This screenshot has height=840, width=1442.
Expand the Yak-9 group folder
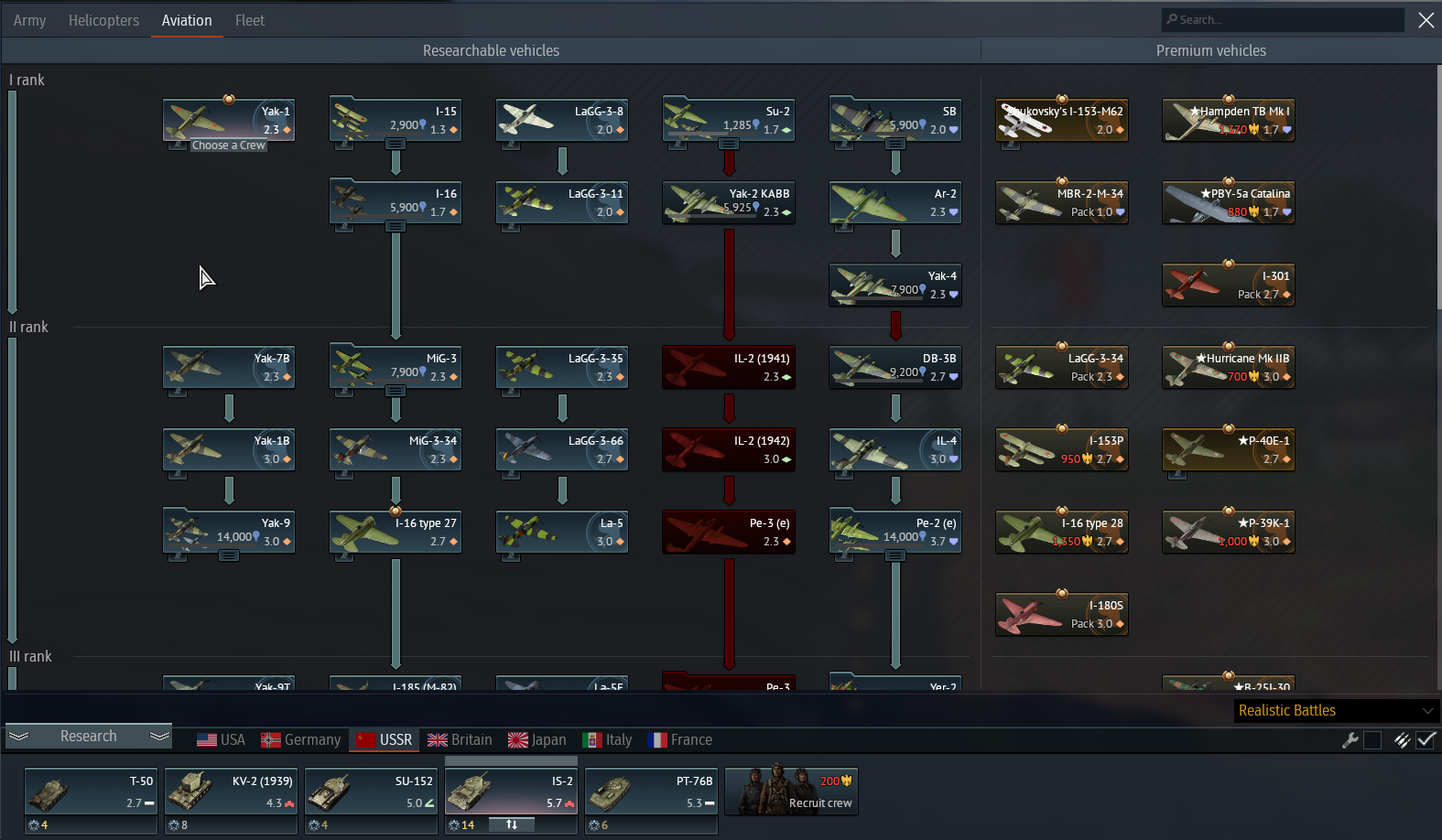coord(229,555)
